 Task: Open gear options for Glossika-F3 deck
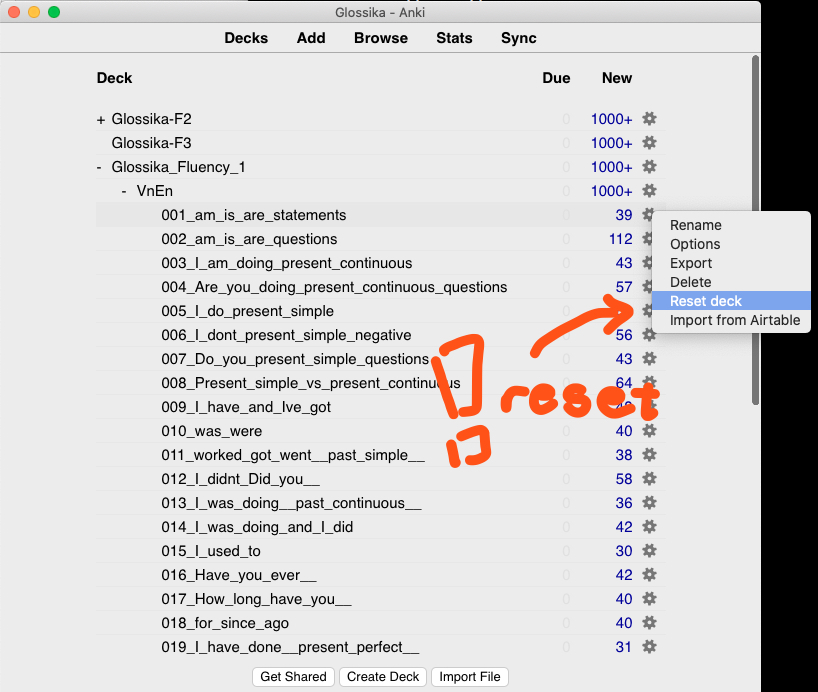(x=649, y=142)
